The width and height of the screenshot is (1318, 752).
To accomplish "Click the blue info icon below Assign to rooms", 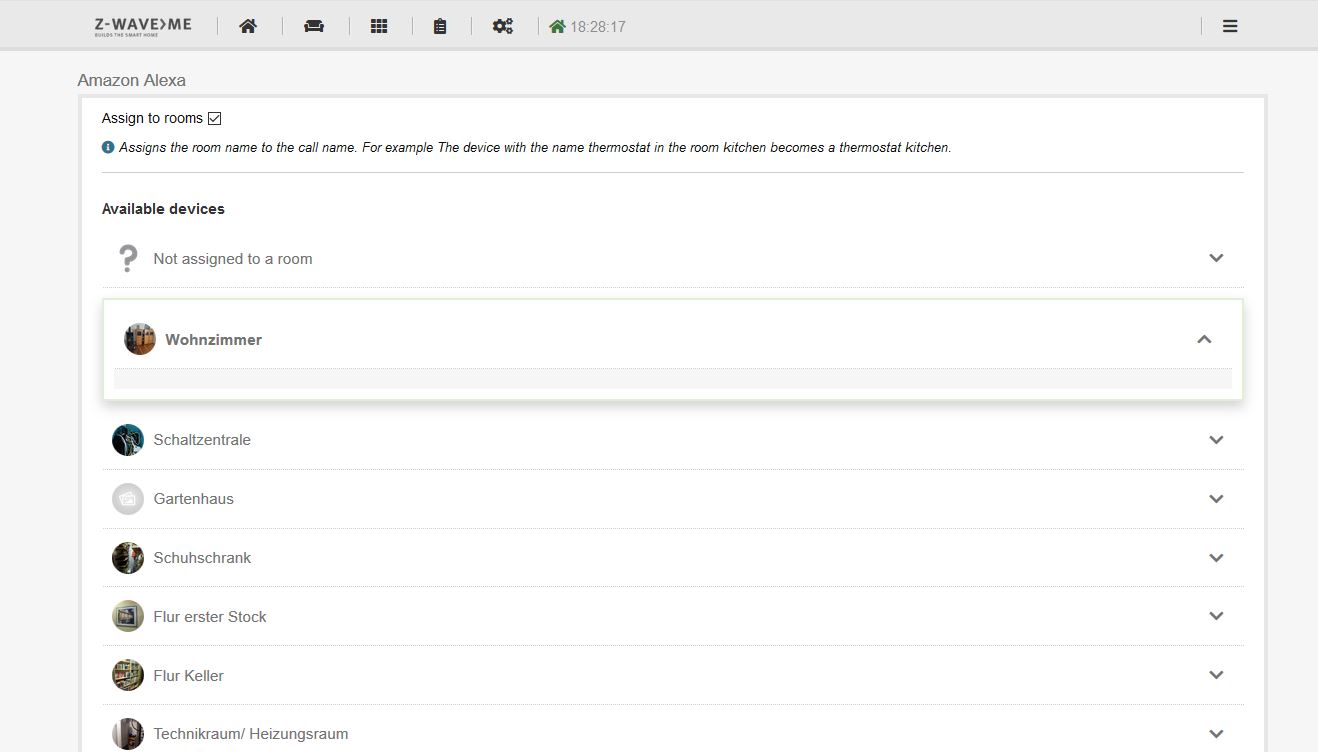I will point(107,147).
